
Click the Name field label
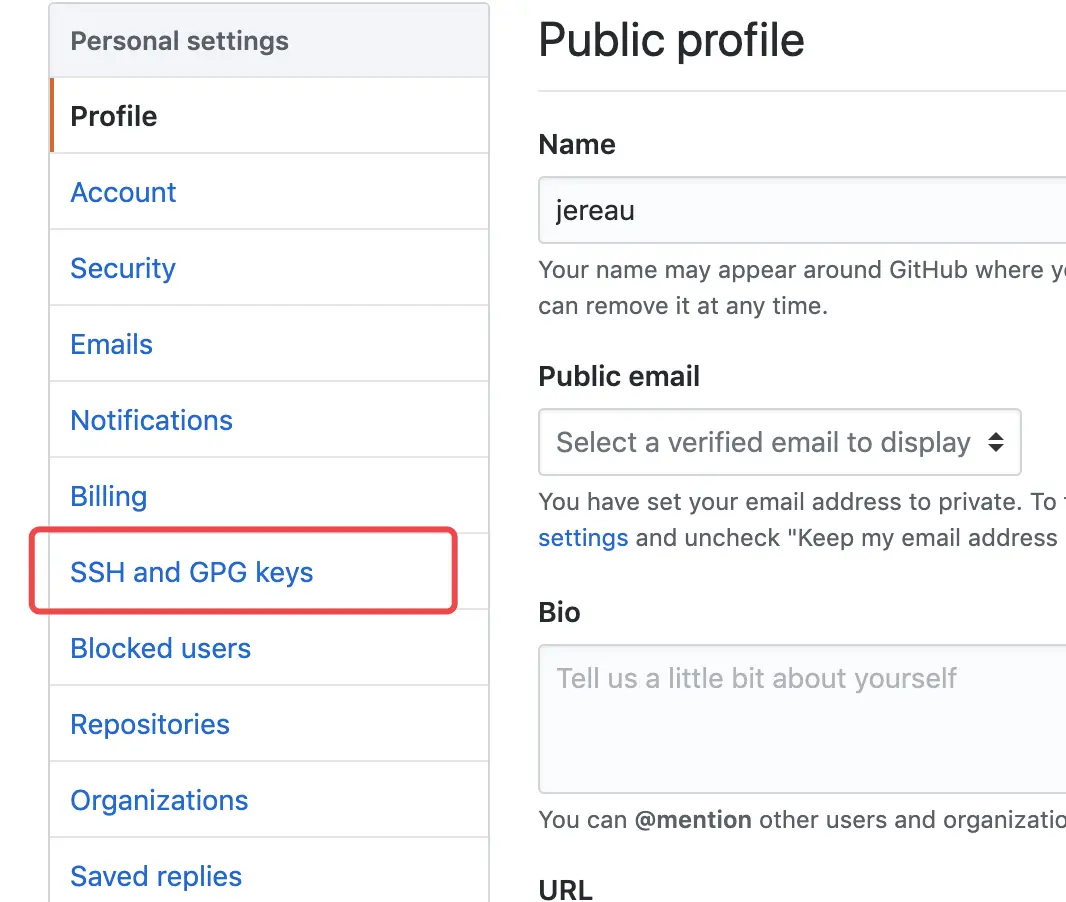pos(577,144)
